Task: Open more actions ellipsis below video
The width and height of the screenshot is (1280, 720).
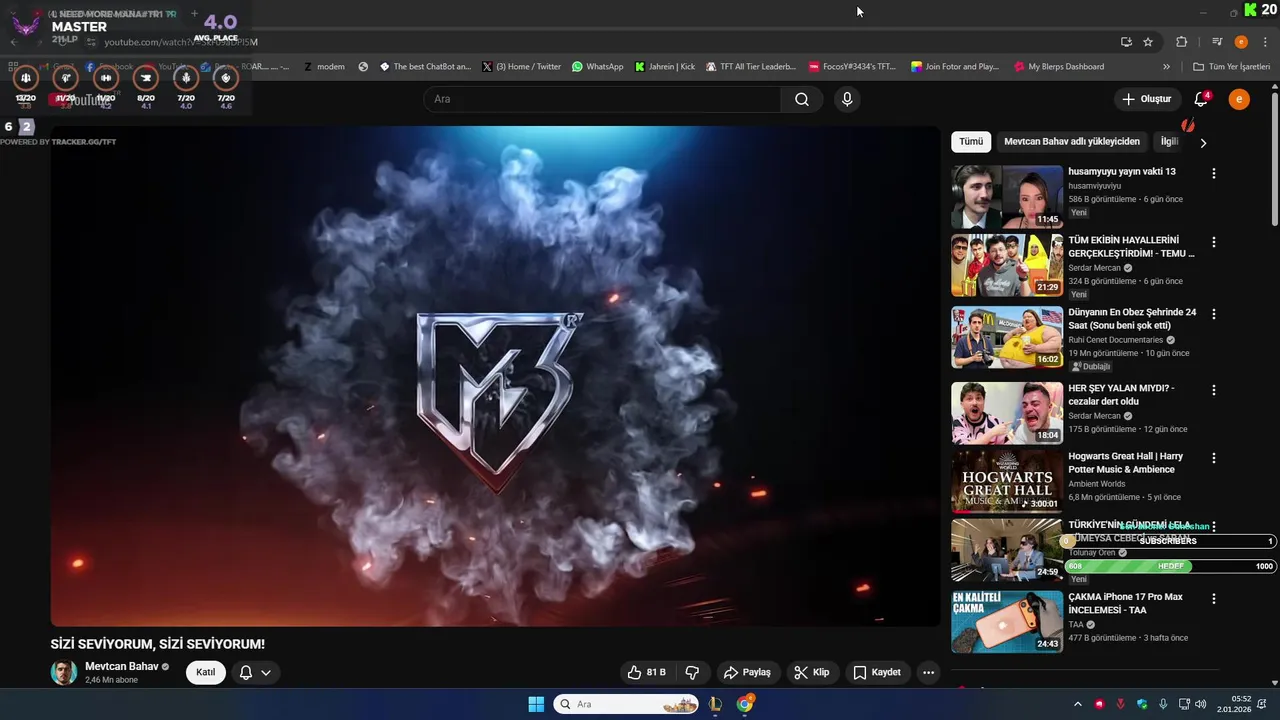Action: 928,672
